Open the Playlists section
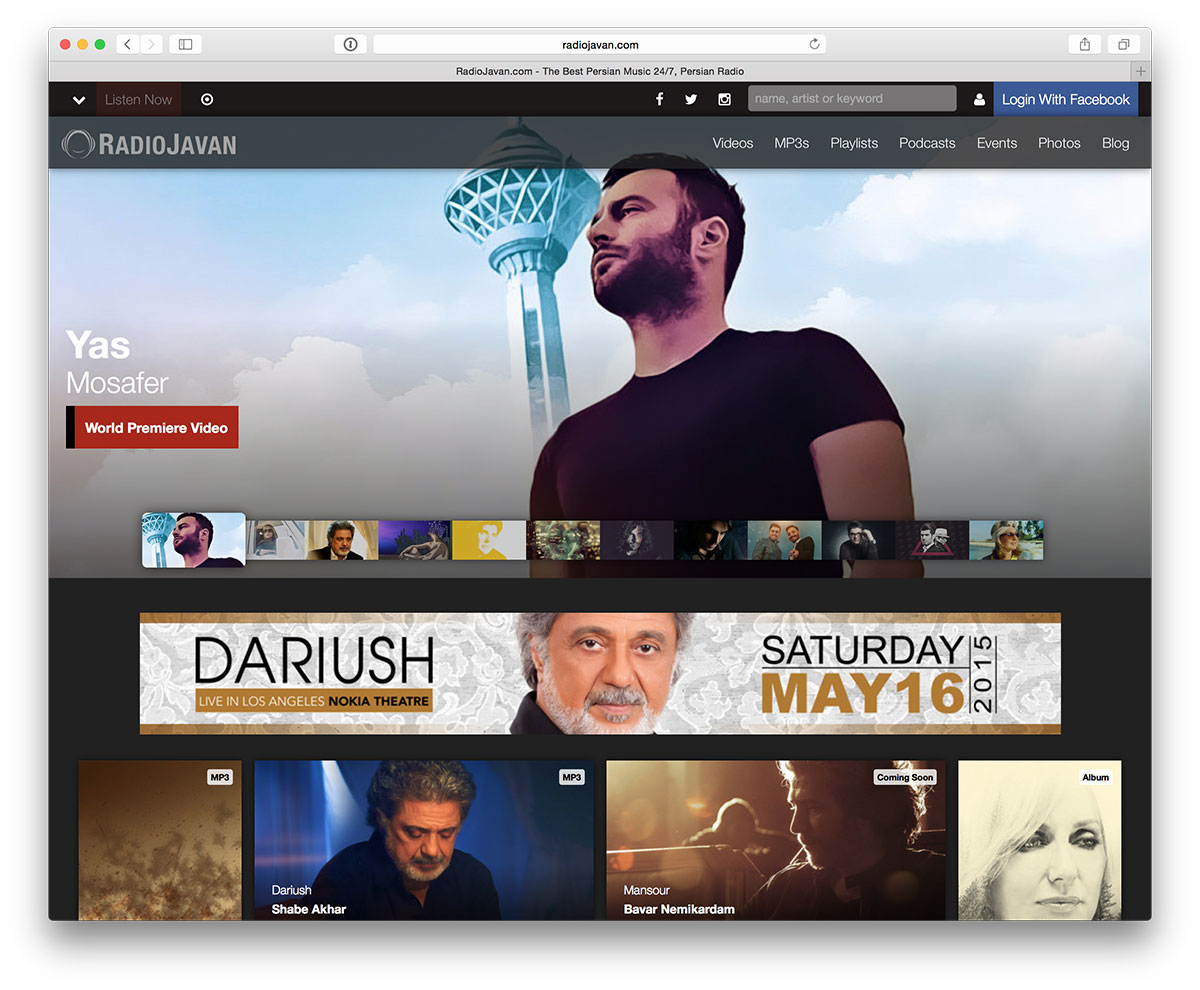 [x=854, y=143]
